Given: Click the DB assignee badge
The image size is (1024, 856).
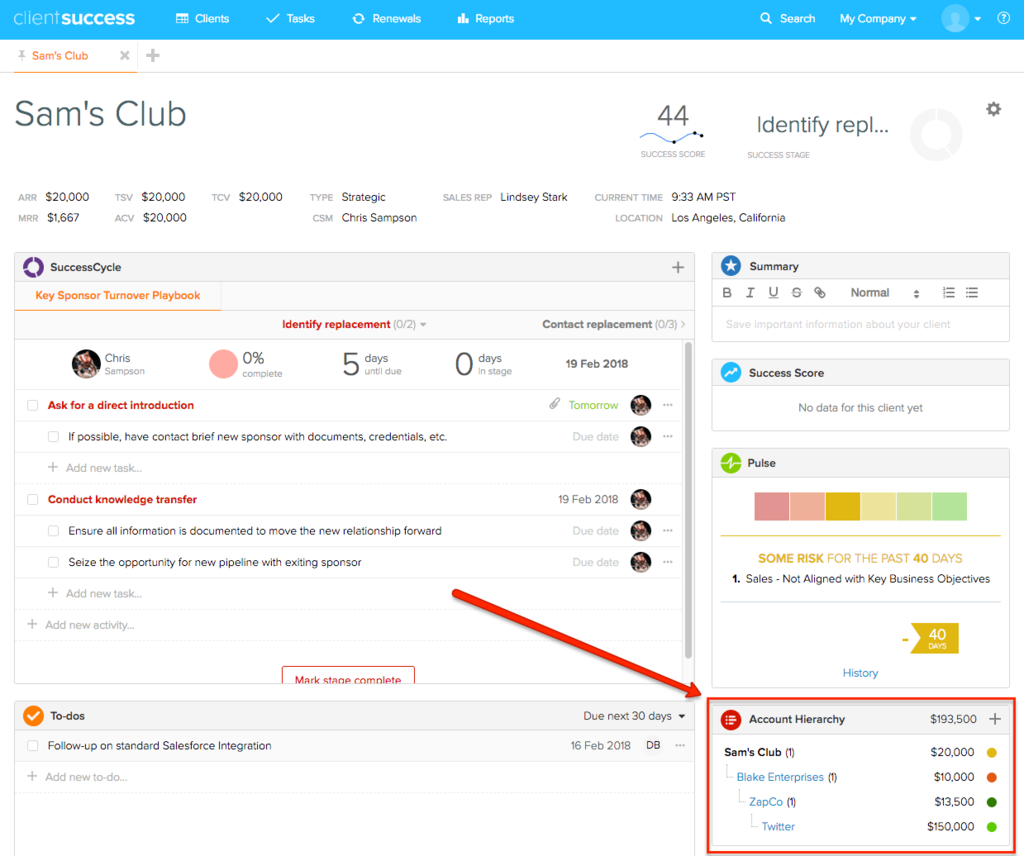Looking at the screenshot, I should pos(653,745).
